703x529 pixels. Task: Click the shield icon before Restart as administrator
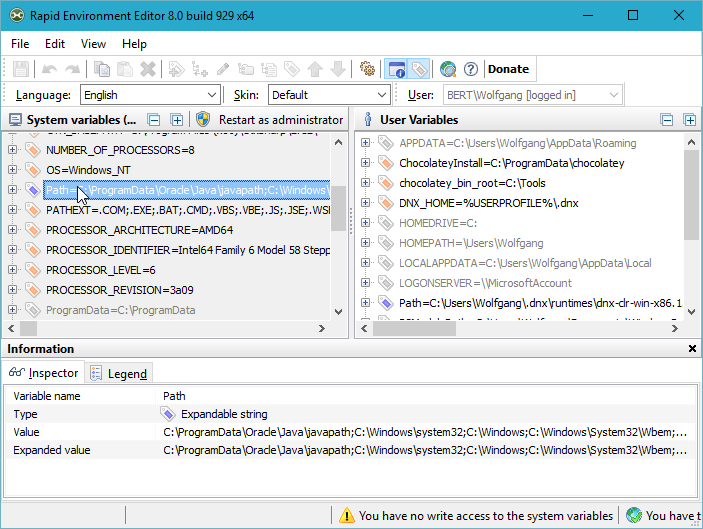203,120
